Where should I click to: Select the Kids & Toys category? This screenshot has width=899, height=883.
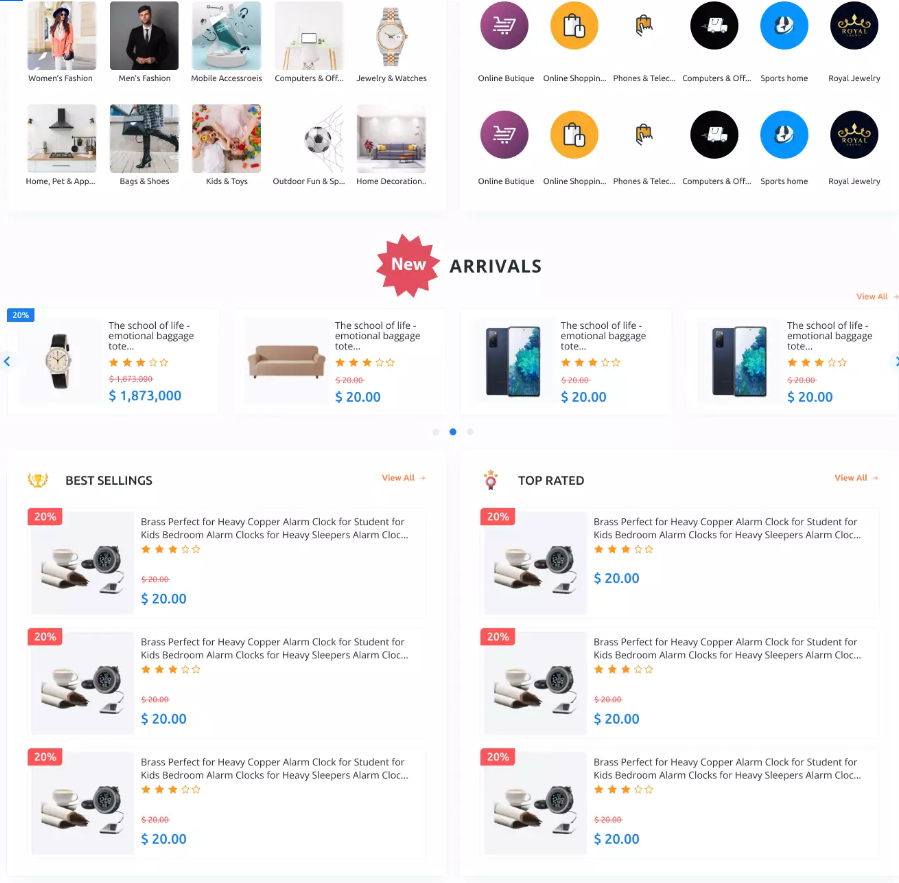coord(226,139)
